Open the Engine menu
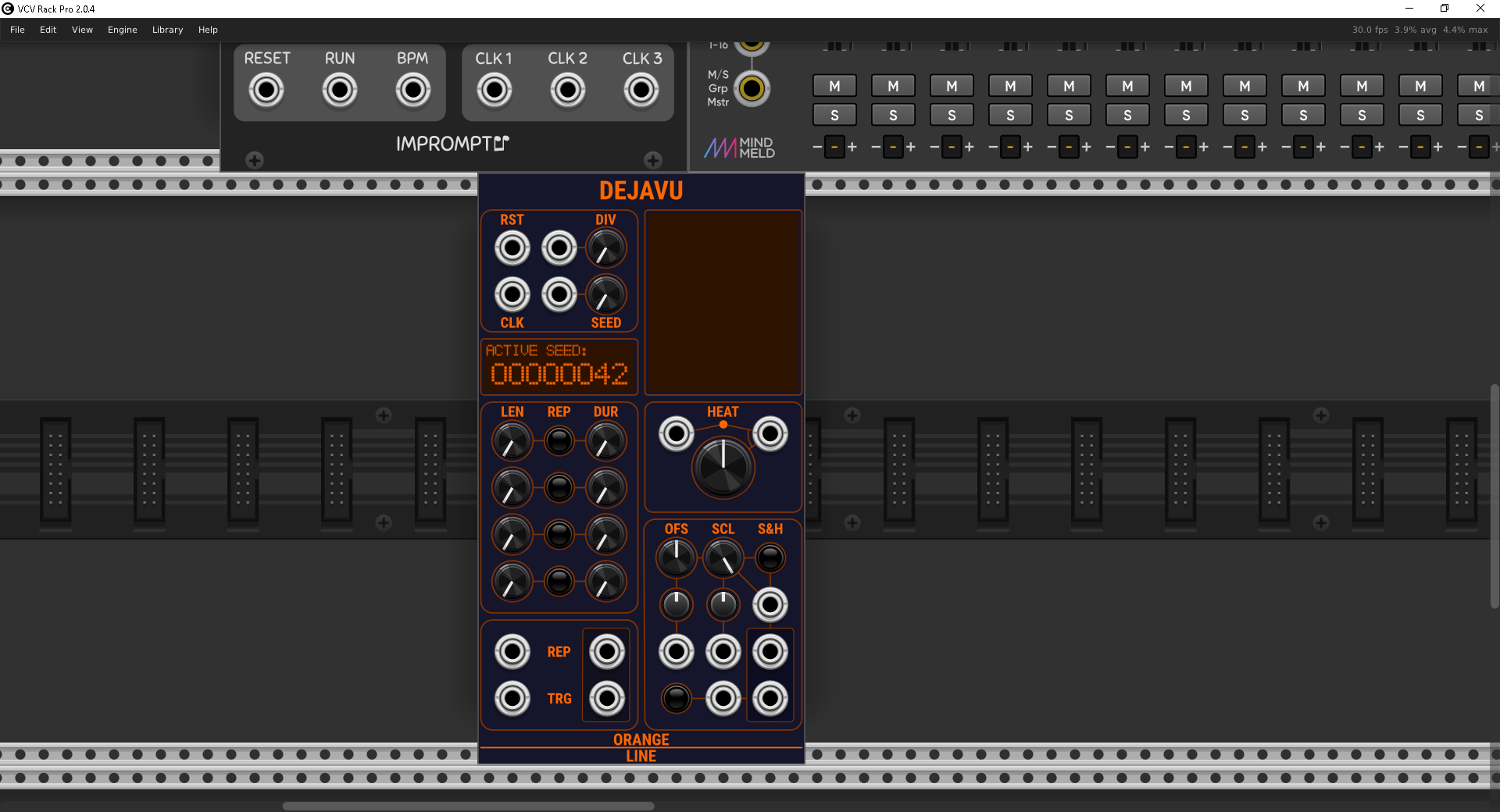This screenshot has width=1500, height=812. [x=123, y=30]
